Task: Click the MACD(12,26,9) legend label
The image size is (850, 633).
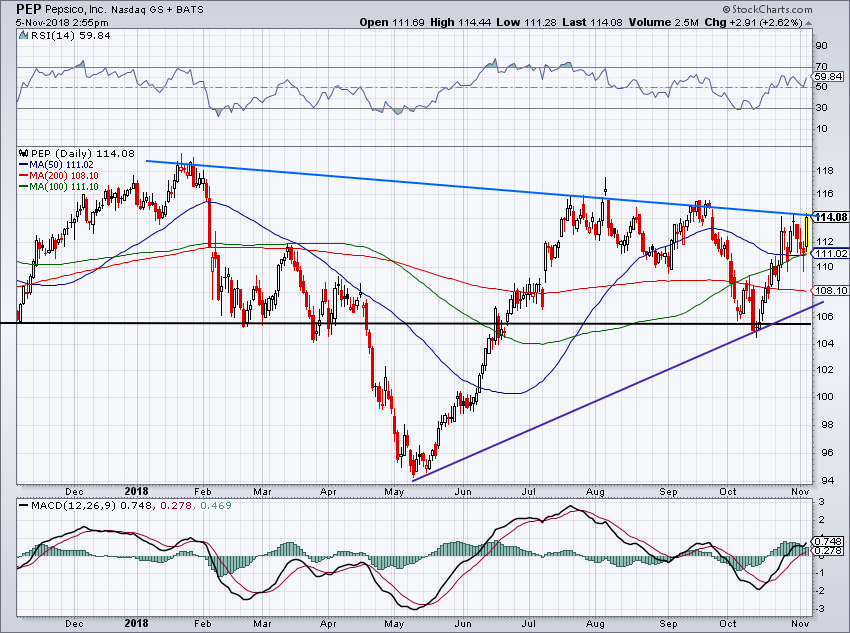Action: [74, 506]
